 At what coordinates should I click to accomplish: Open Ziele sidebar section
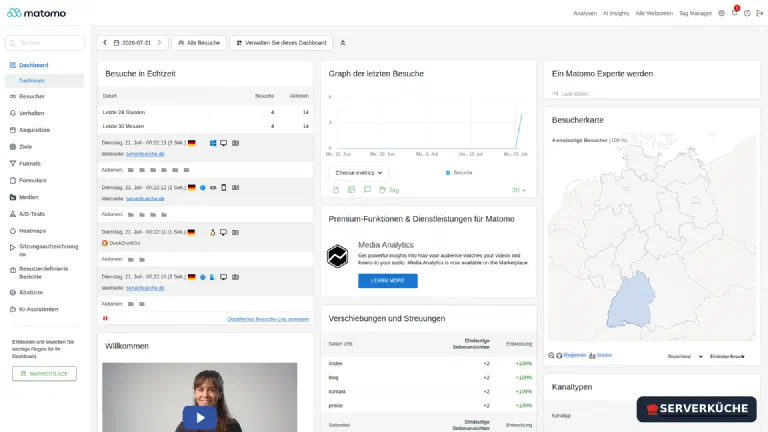click(x=25, y=147)
